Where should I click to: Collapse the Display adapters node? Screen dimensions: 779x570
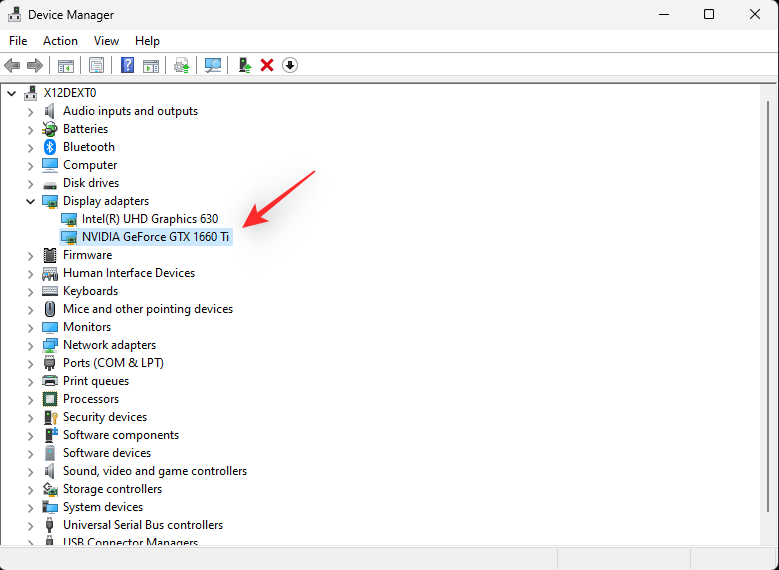pyautogui.click(x=30, y=201)
